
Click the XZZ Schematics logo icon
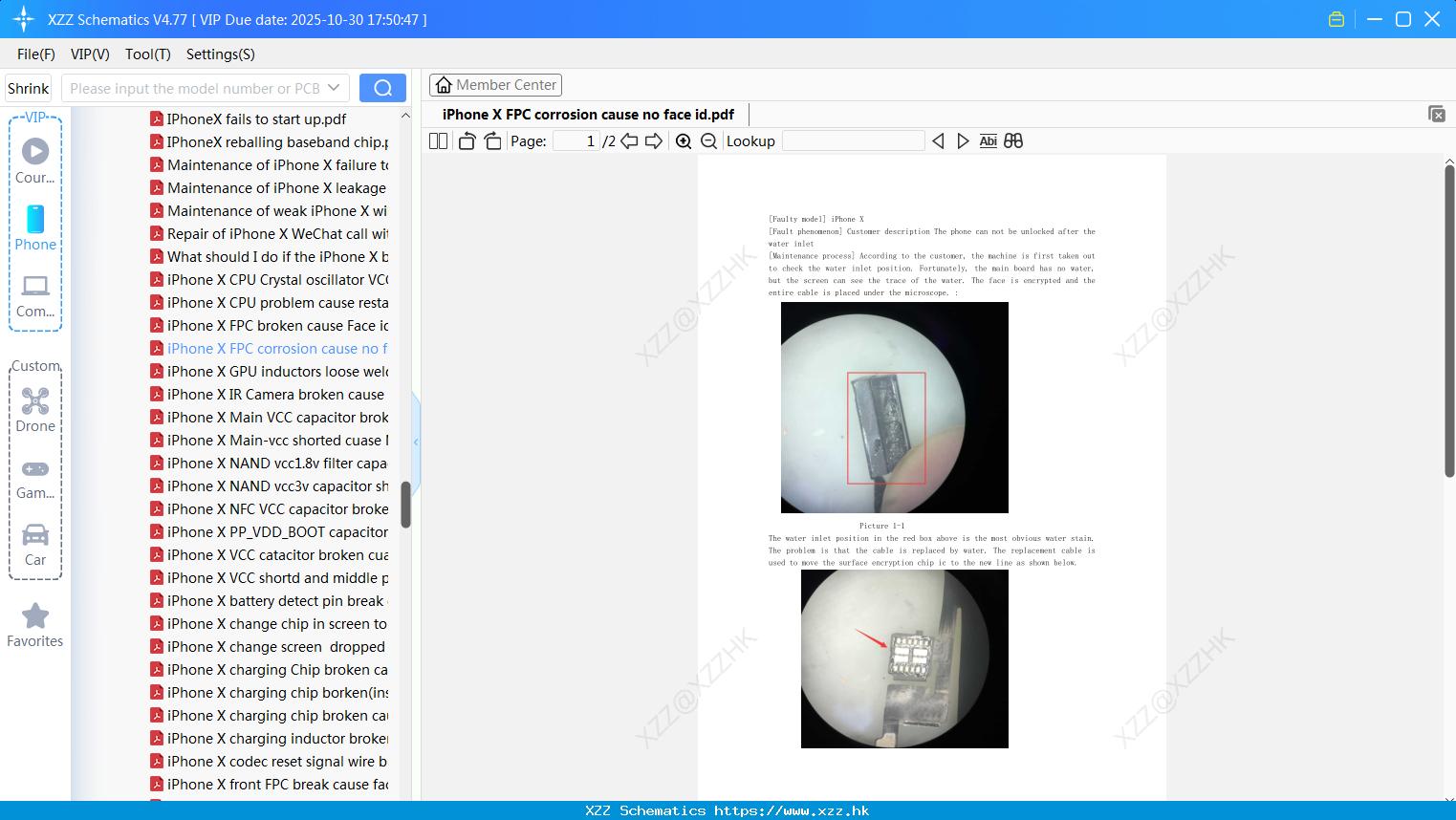pyautogui.click(x=24, y=19)
